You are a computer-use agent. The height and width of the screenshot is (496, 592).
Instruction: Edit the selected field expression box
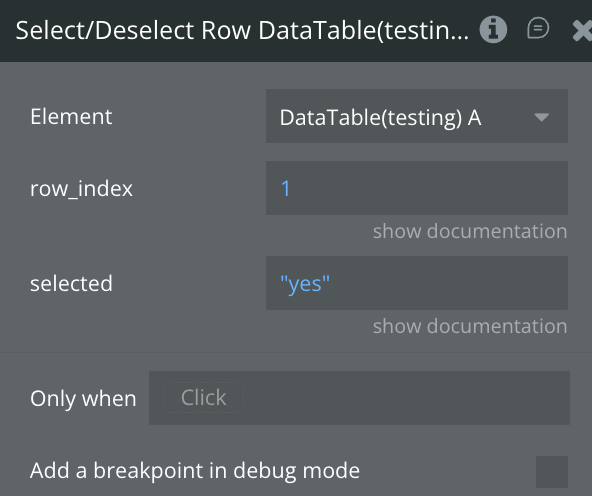pyautogui.click(x=417, y=283)
